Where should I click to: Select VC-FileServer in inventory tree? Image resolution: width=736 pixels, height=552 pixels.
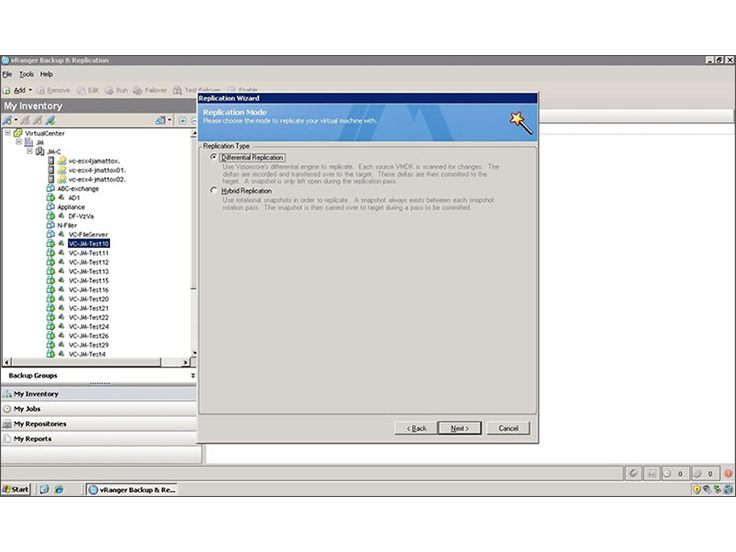pos(88,235)
